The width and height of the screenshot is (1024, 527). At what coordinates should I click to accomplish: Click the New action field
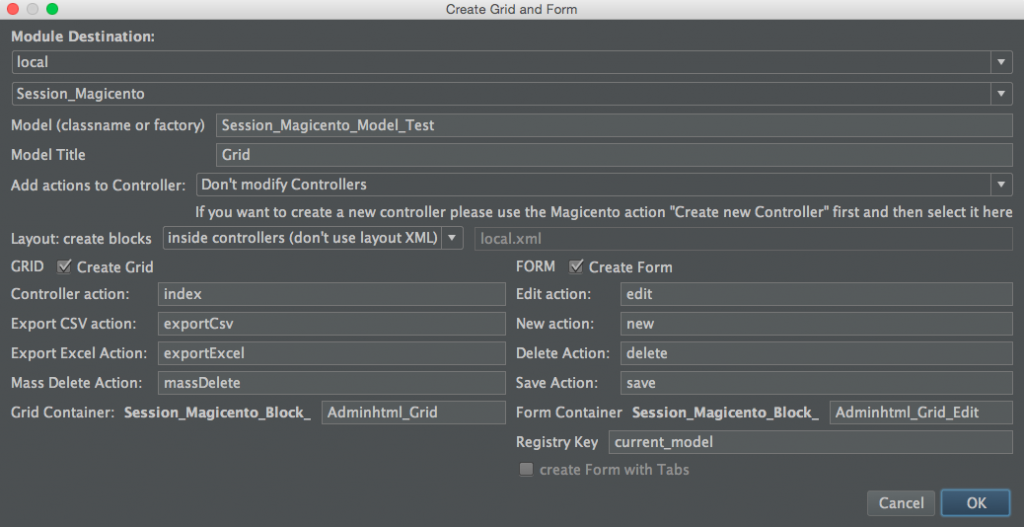pos(816,323)
